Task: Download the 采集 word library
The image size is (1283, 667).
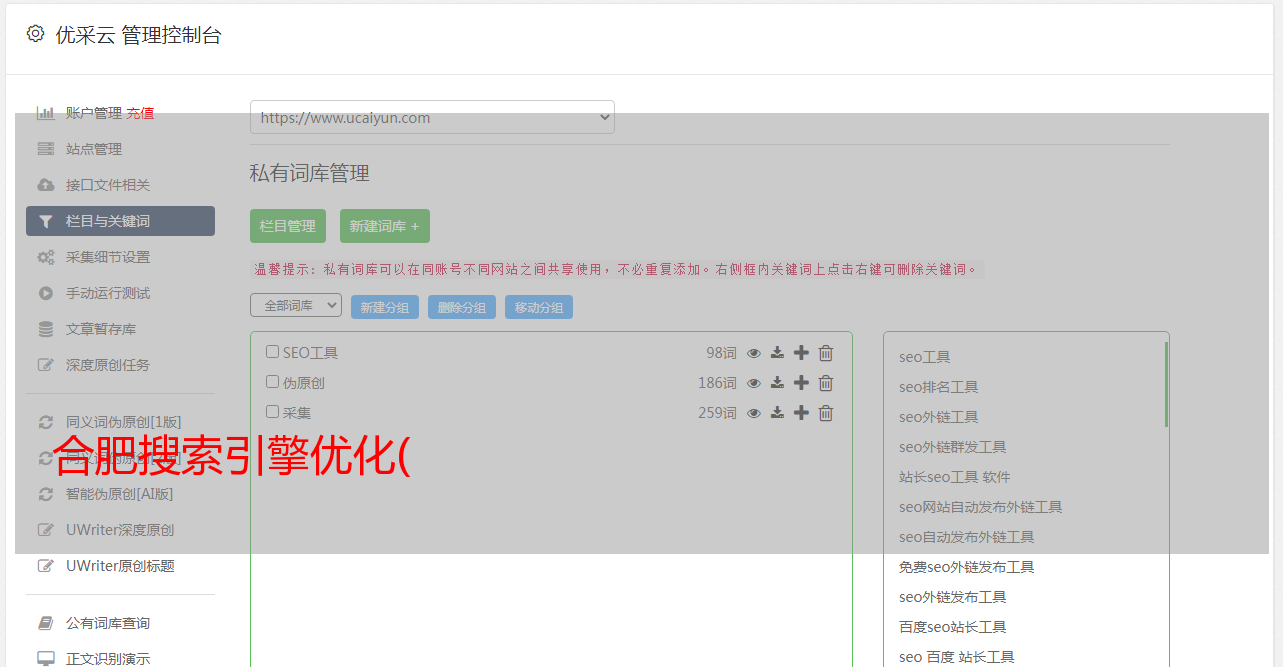Action: click(x=777, y=413)
